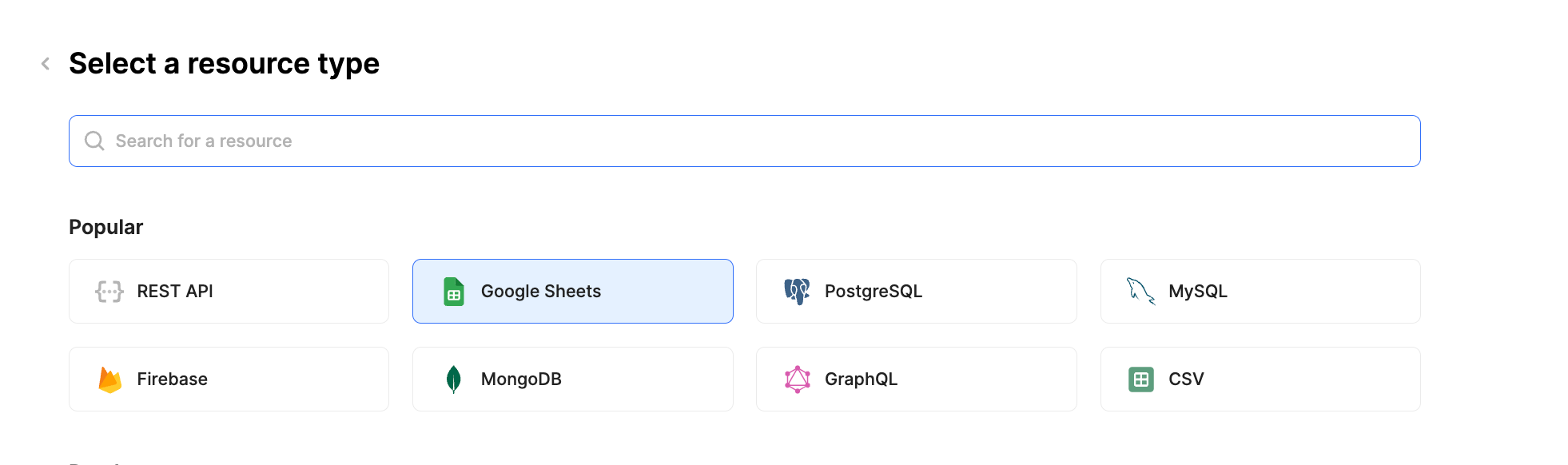Select the MySQL resource card

tap(1260, 291)
